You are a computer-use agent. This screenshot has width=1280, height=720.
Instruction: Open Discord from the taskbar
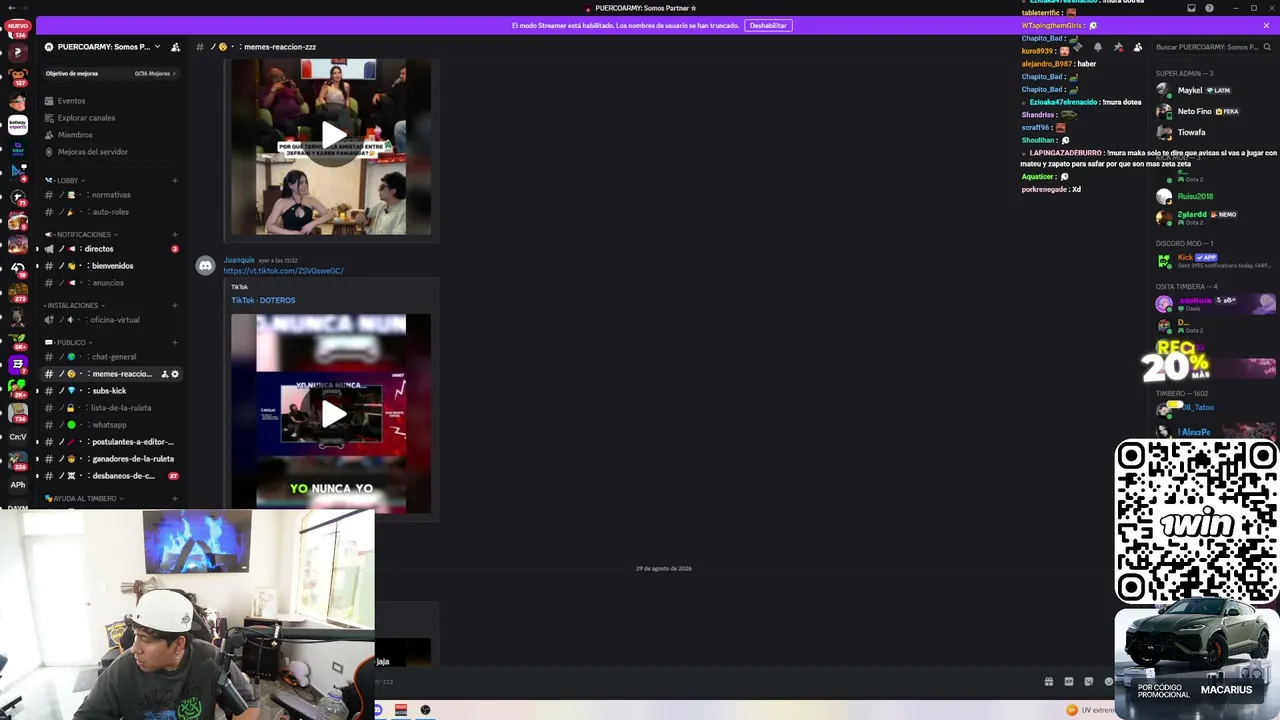coord(378,710)
